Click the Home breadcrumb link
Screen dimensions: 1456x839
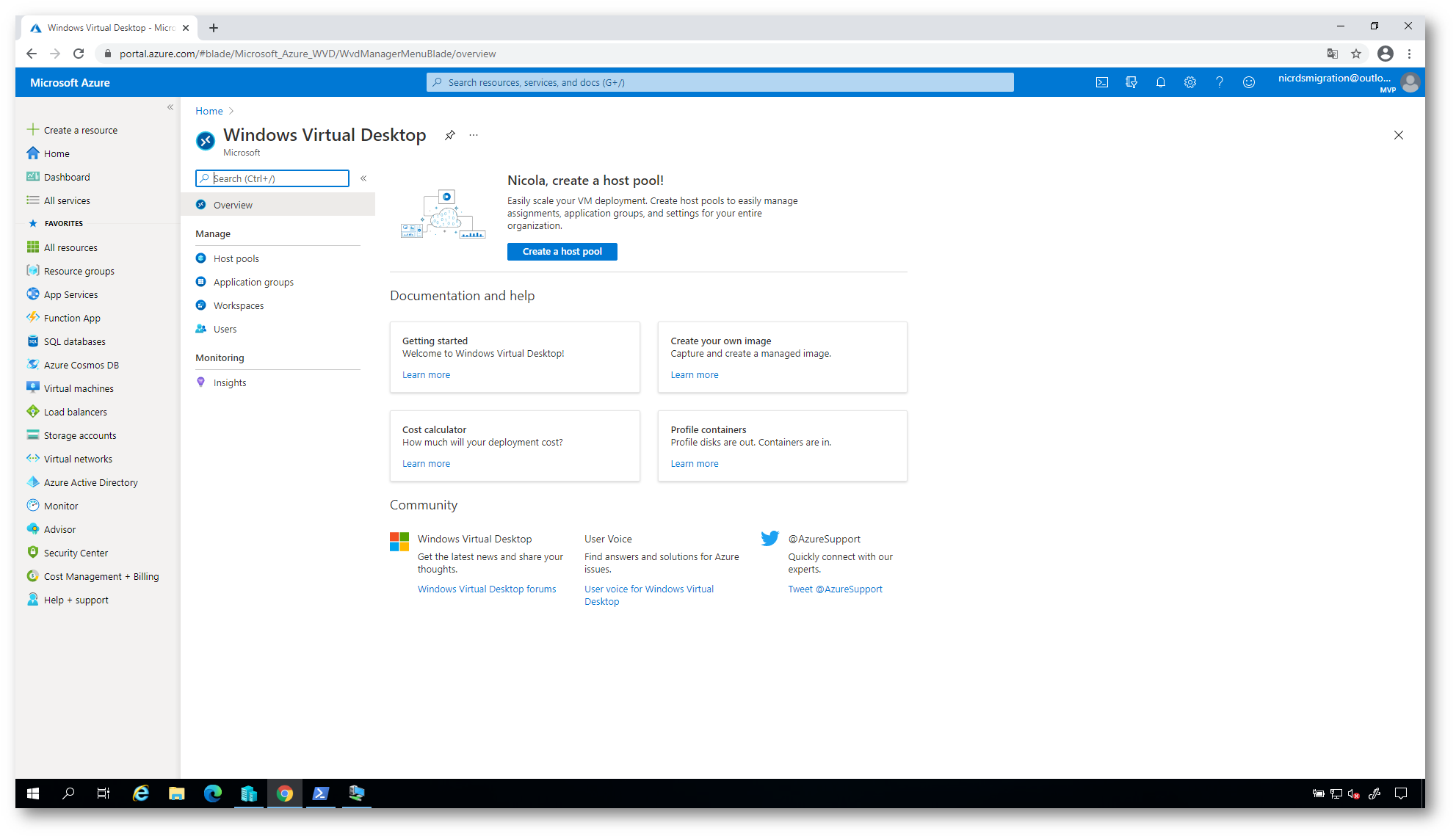[x=209, y=111]
